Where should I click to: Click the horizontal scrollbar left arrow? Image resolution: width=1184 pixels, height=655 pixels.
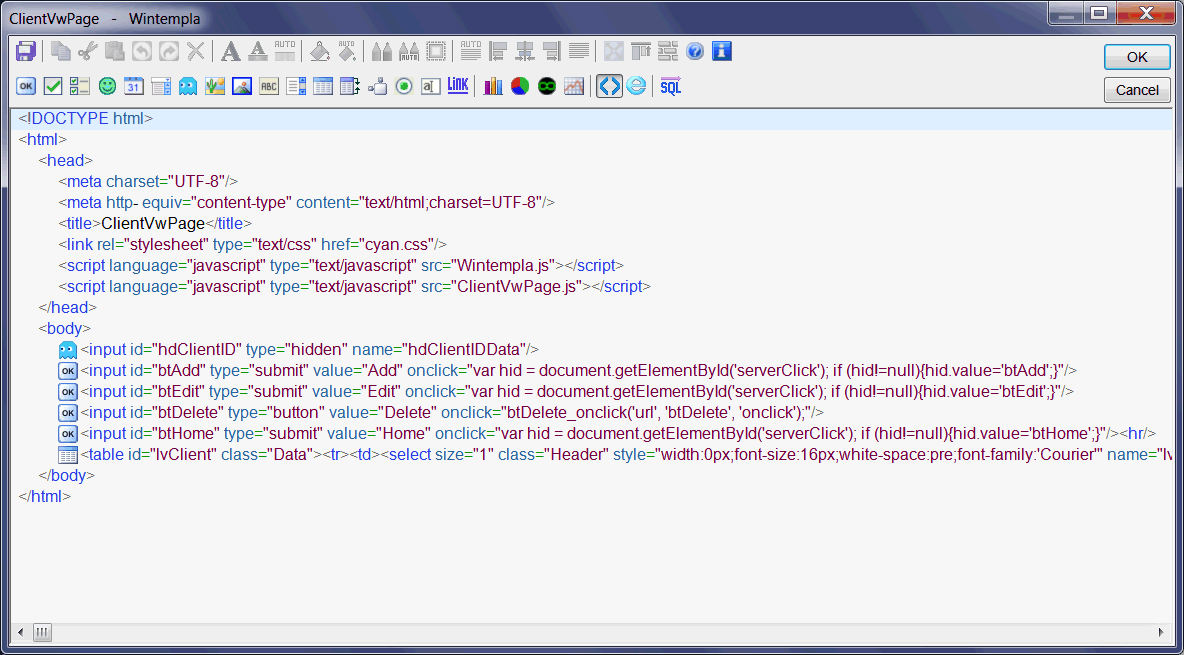20,632
